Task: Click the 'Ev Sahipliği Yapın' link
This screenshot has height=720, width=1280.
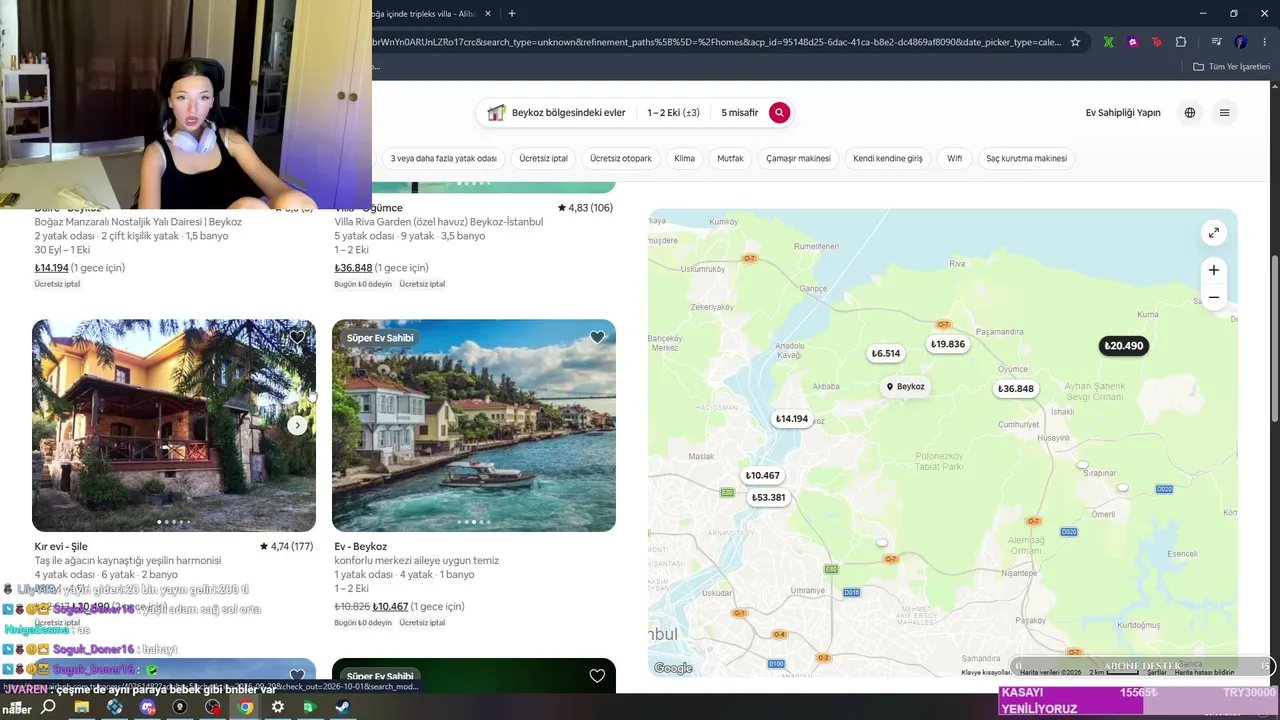Action: (x=1123, y=113)
